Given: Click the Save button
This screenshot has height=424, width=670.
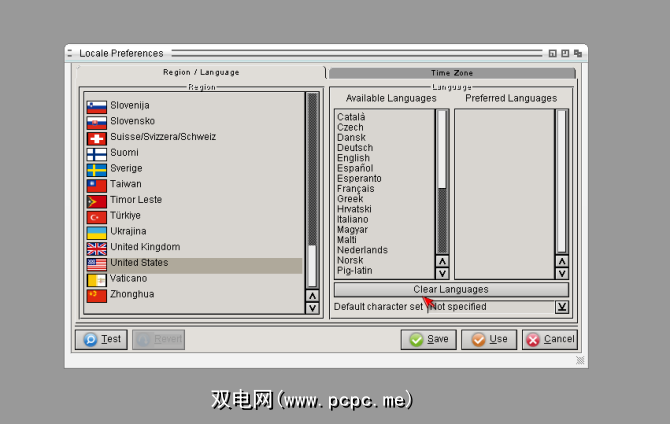Looking at the screenshot, I should pos(429,339).
